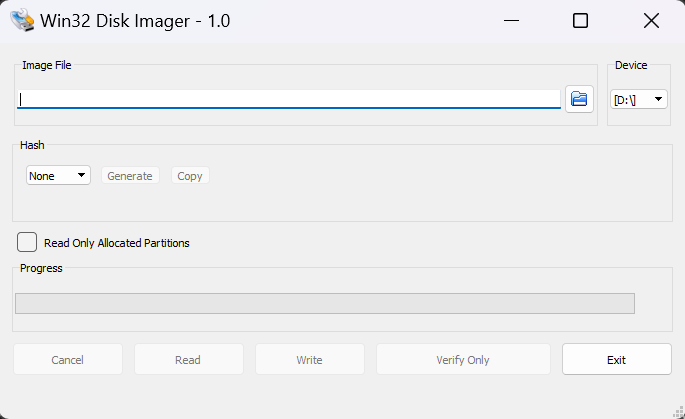This screenshot has height=419, width=685.
Task: Click the Write button
Action: click(x=309, y=359)
